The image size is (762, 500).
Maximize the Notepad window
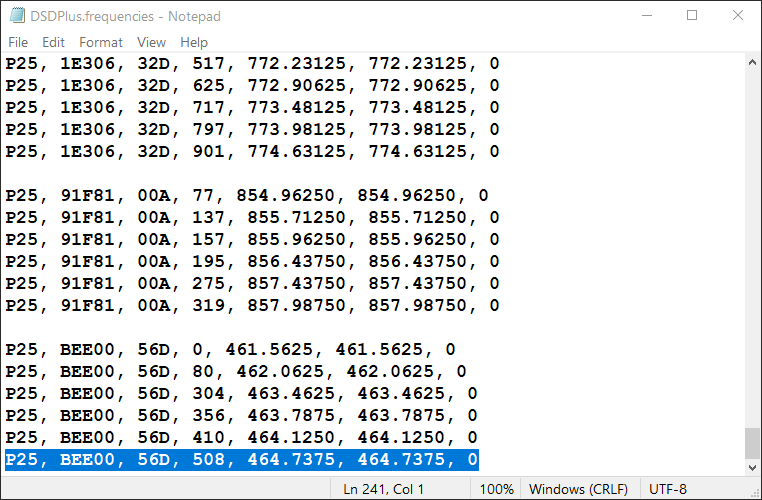(x=692, y=16)
